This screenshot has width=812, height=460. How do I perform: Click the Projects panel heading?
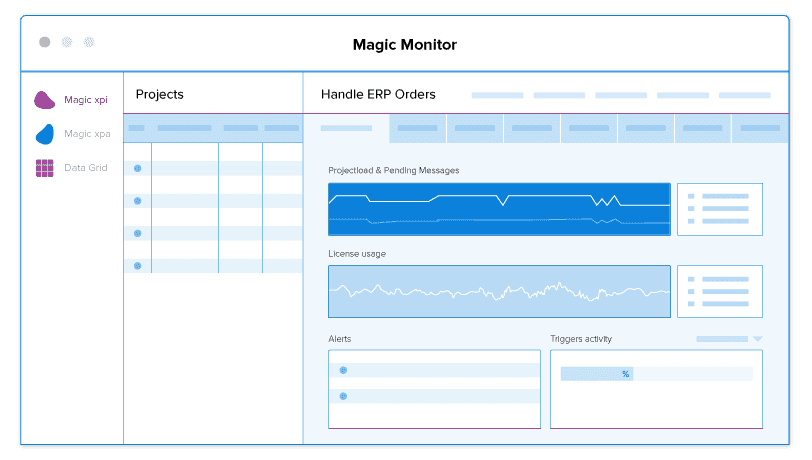160,95
